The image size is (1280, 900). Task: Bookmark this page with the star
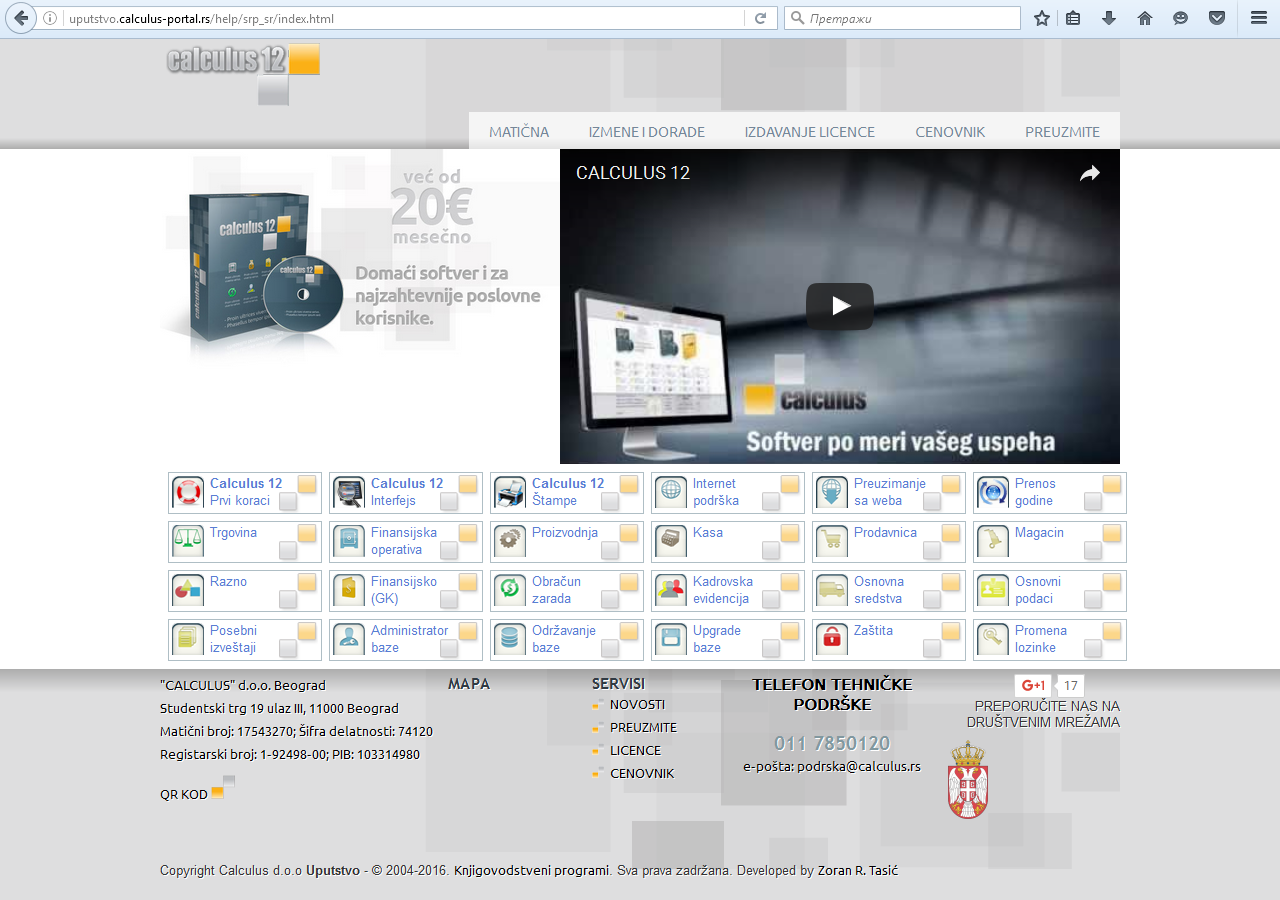tap(1042, 18)
